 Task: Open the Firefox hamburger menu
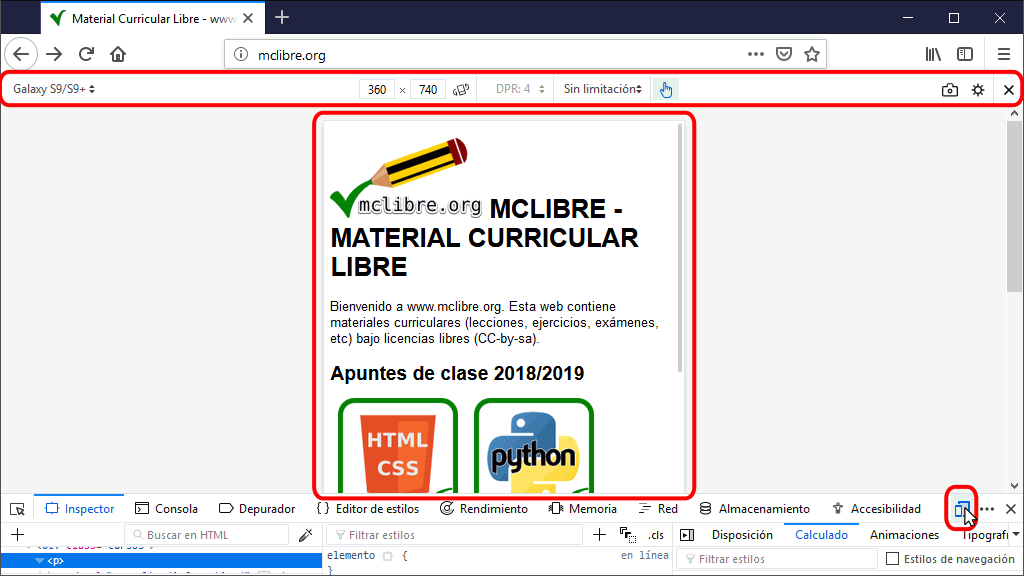[x=1004, y=54]
